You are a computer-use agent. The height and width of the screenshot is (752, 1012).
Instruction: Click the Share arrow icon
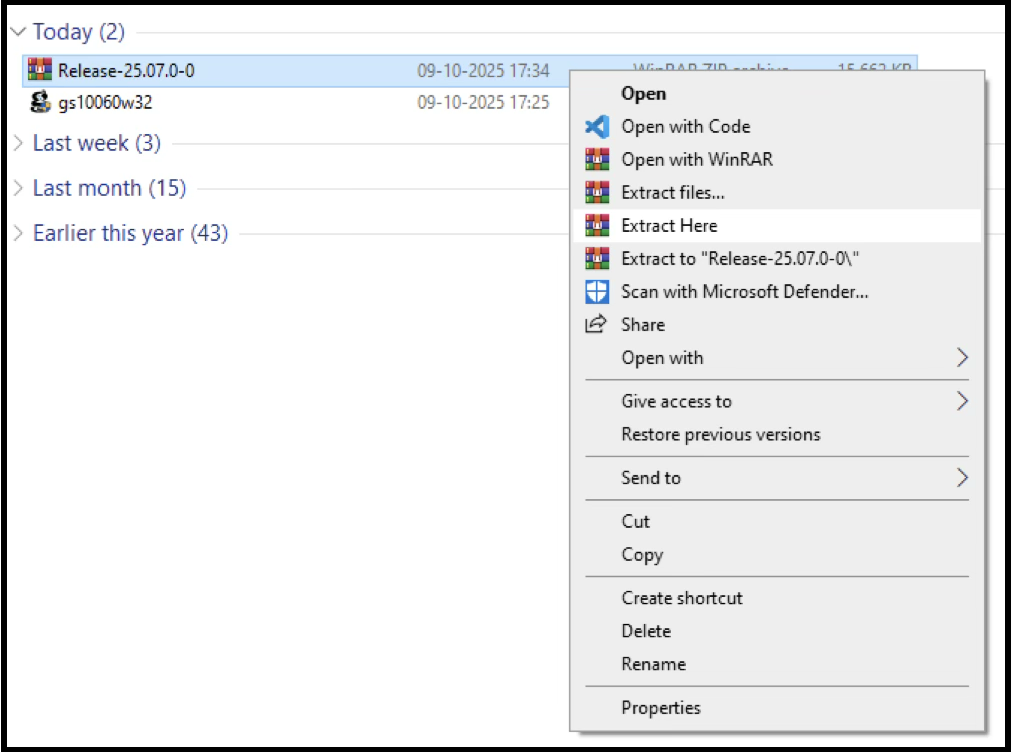click(x=597, y=324)
